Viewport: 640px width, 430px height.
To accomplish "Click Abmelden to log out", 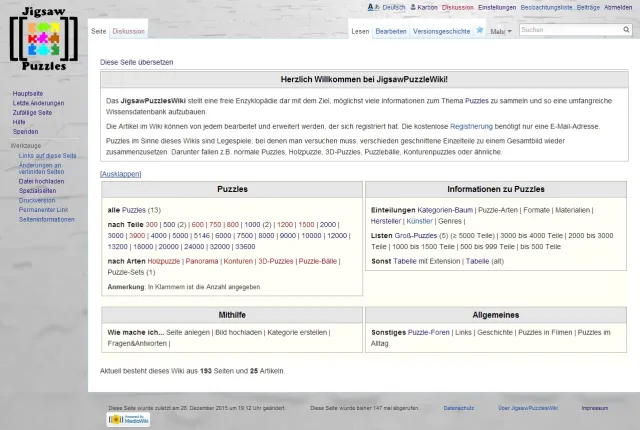I will pyautogui.click(x=618, y=7).
